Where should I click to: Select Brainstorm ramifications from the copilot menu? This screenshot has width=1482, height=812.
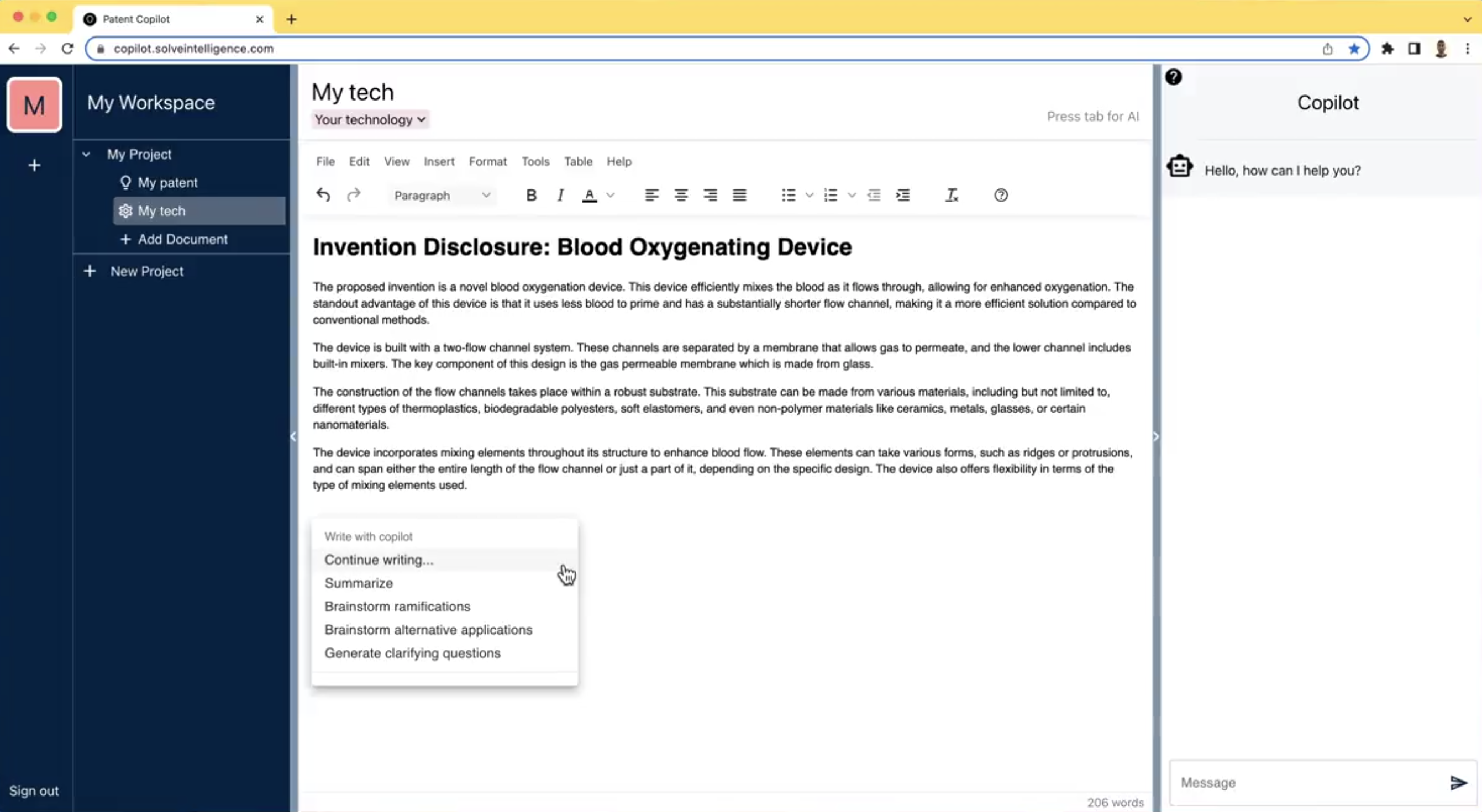tap(397, 606)
